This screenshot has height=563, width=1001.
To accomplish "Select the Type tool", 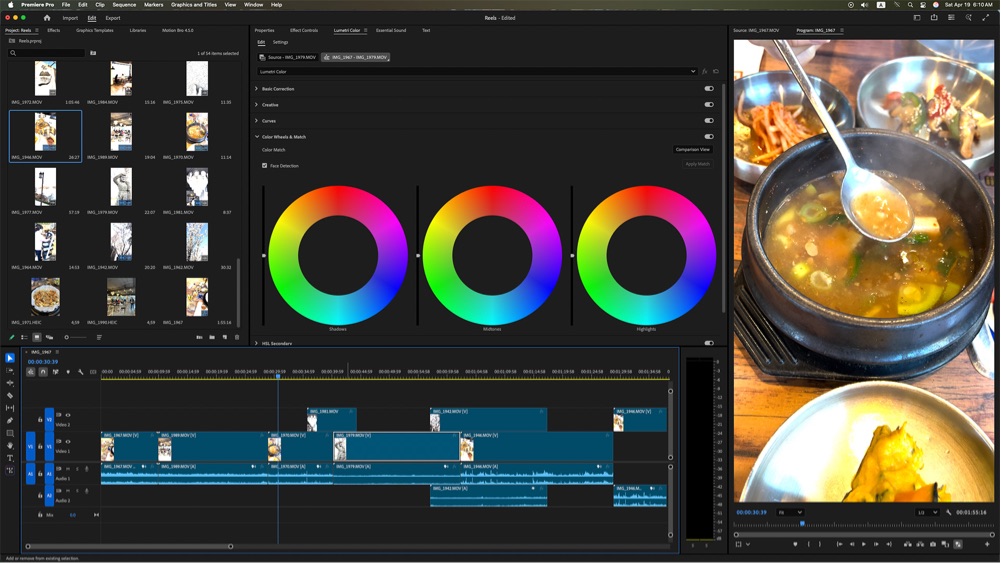I will click(x=10, y=458).
